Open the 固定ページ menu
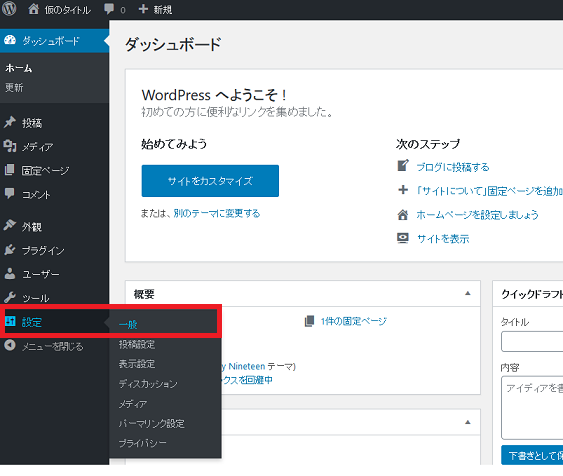The image size is (563, 476). (x=45, y=171)
